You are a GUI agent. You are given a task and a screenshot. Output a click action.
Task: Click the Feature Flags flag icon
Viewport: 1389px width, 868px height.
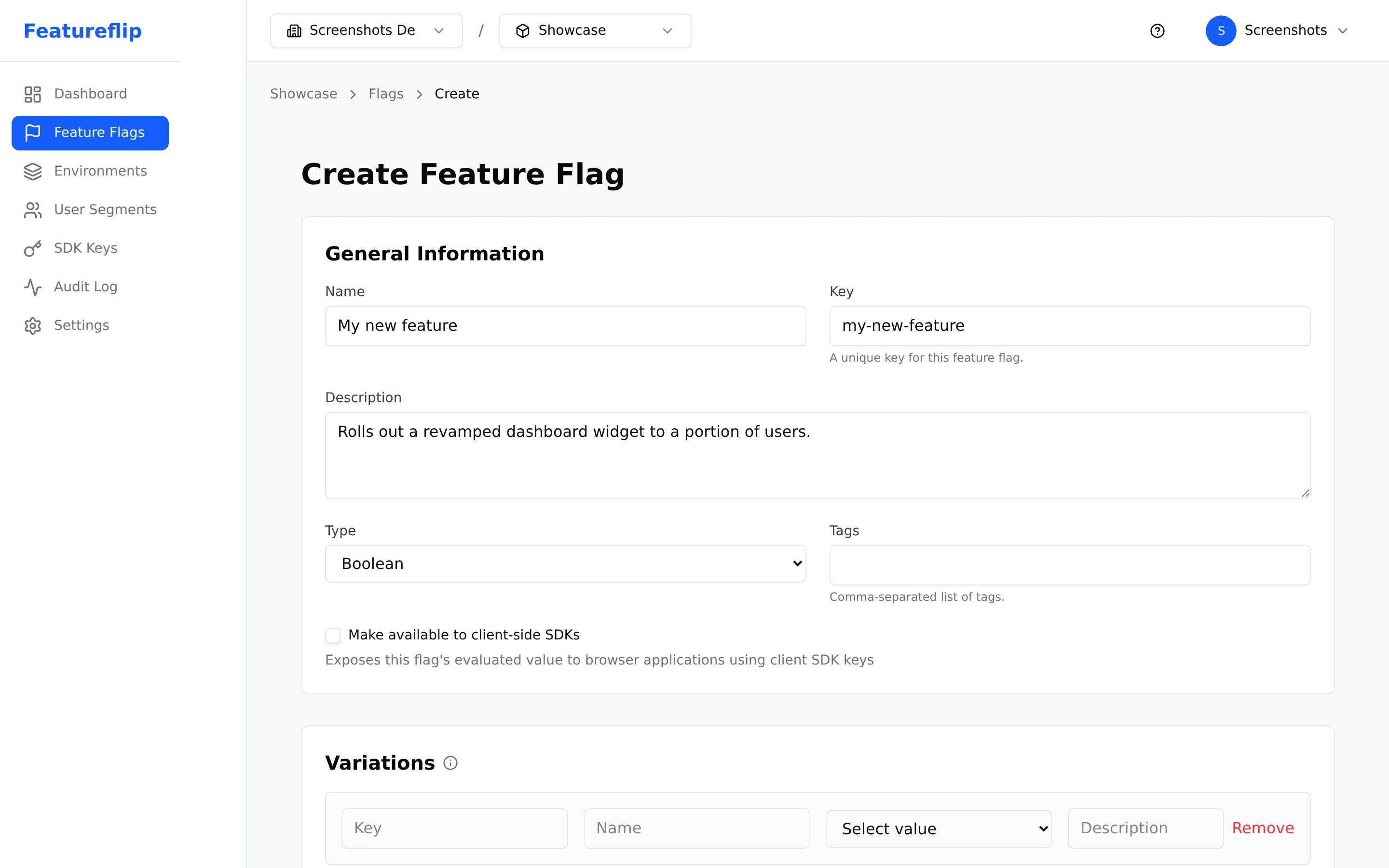(x=33, y=133)
